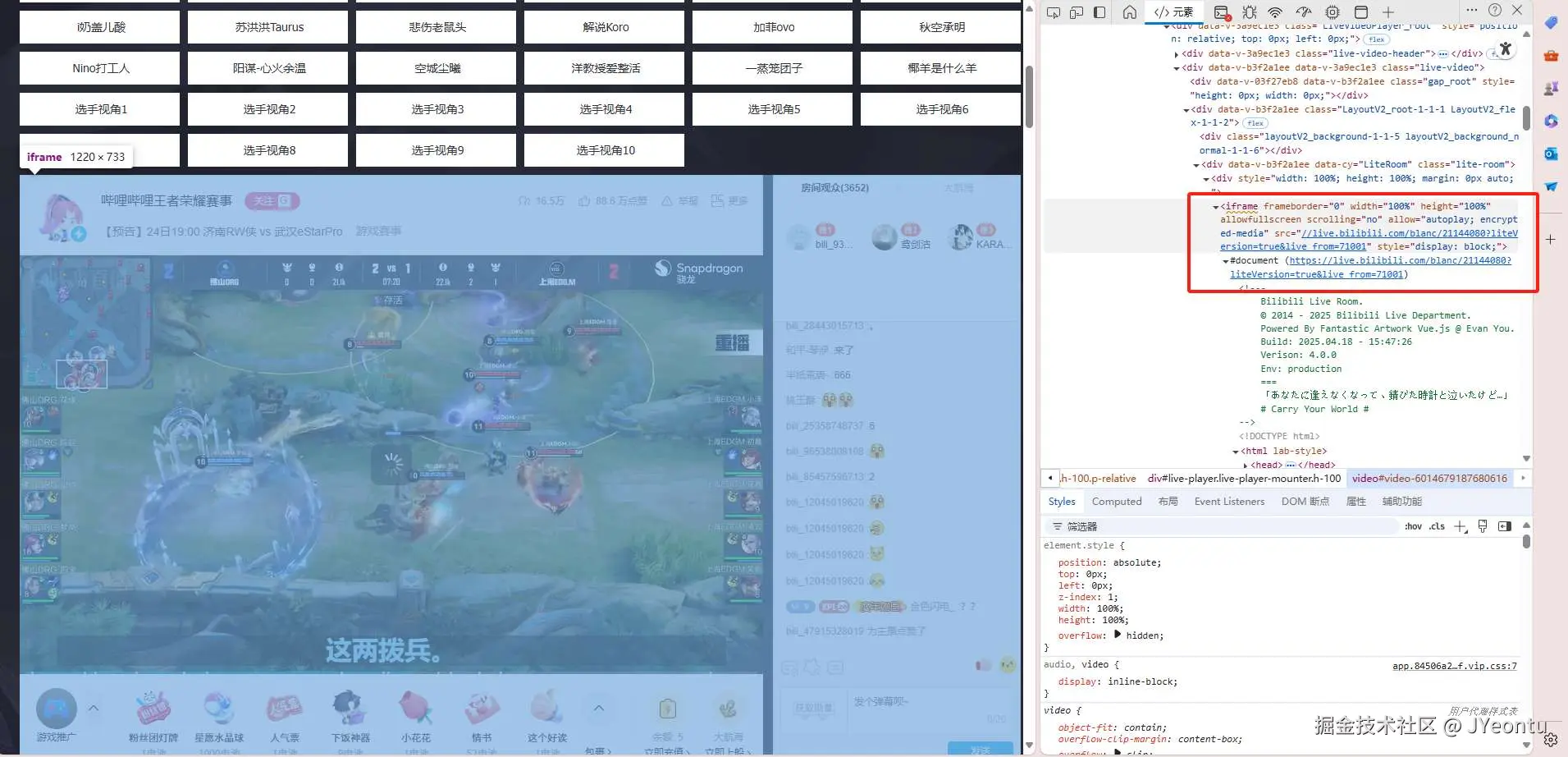Screen dimensions: 1568x757
Task: Switch to the Styles tab
Action: (x=1062, y=502)
